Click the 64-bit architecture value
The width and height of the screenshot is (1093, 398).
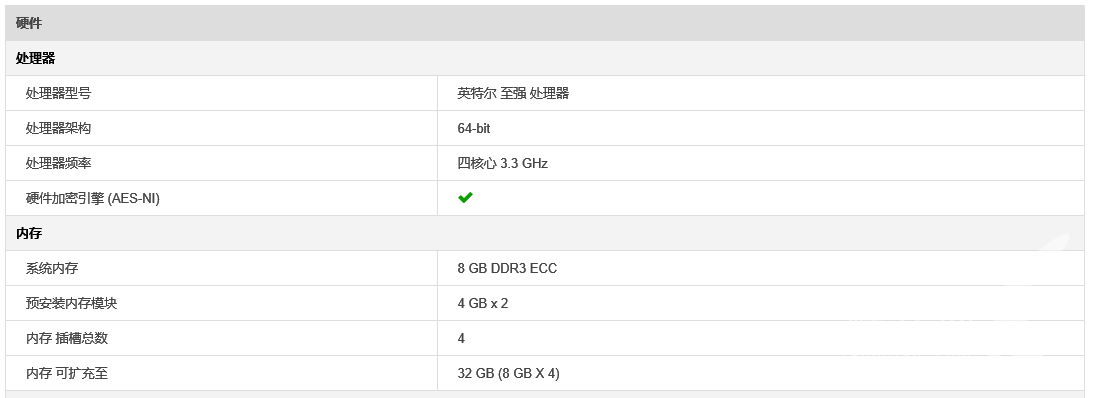pyautogui.click(x=474, y=128)
